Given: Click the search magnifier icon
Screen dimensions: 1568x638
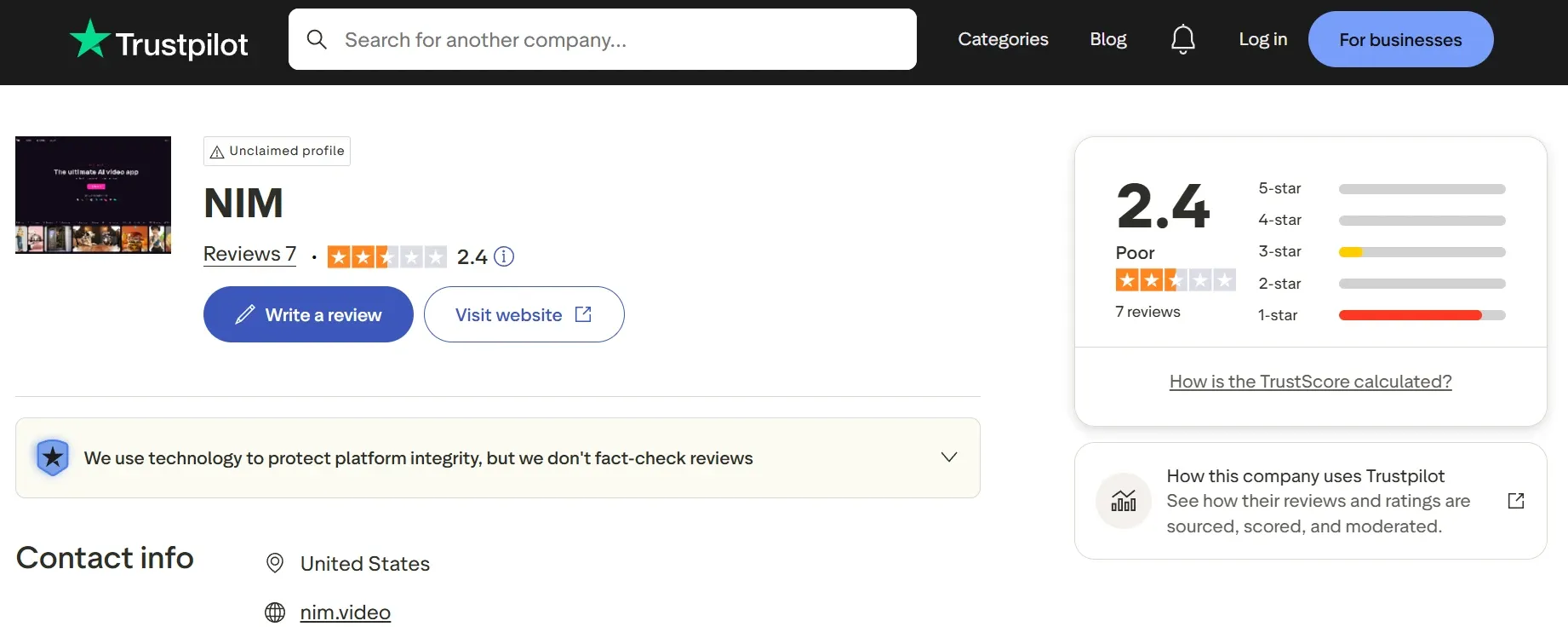Looking at the screenshot, I should point(317,39).
